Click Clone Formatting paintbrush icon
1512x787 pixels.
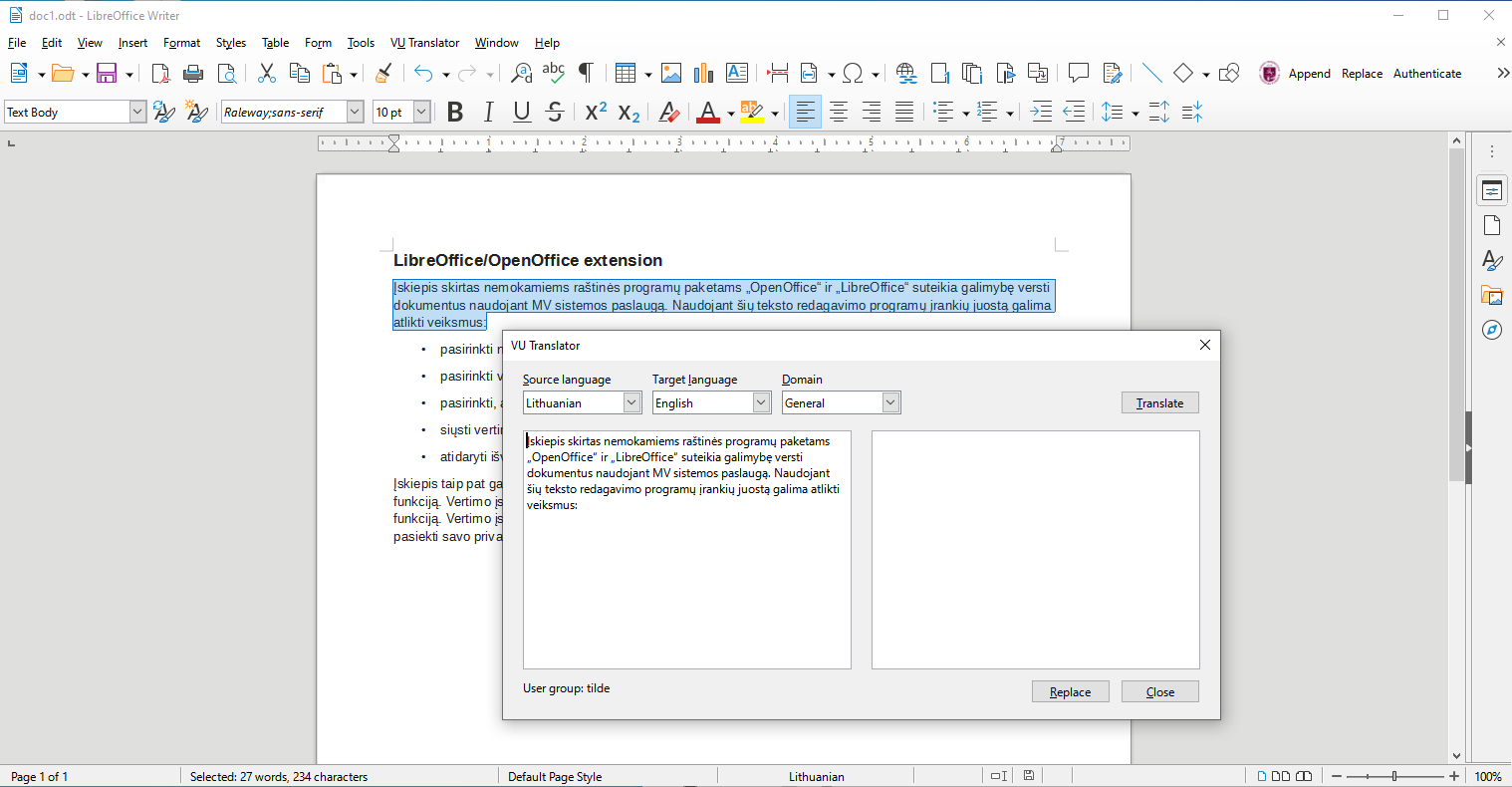[383, 73]
